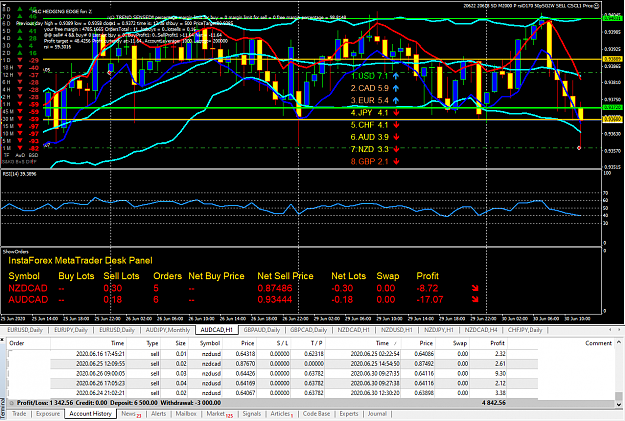Open the Code Base tab

pos(316,414)
